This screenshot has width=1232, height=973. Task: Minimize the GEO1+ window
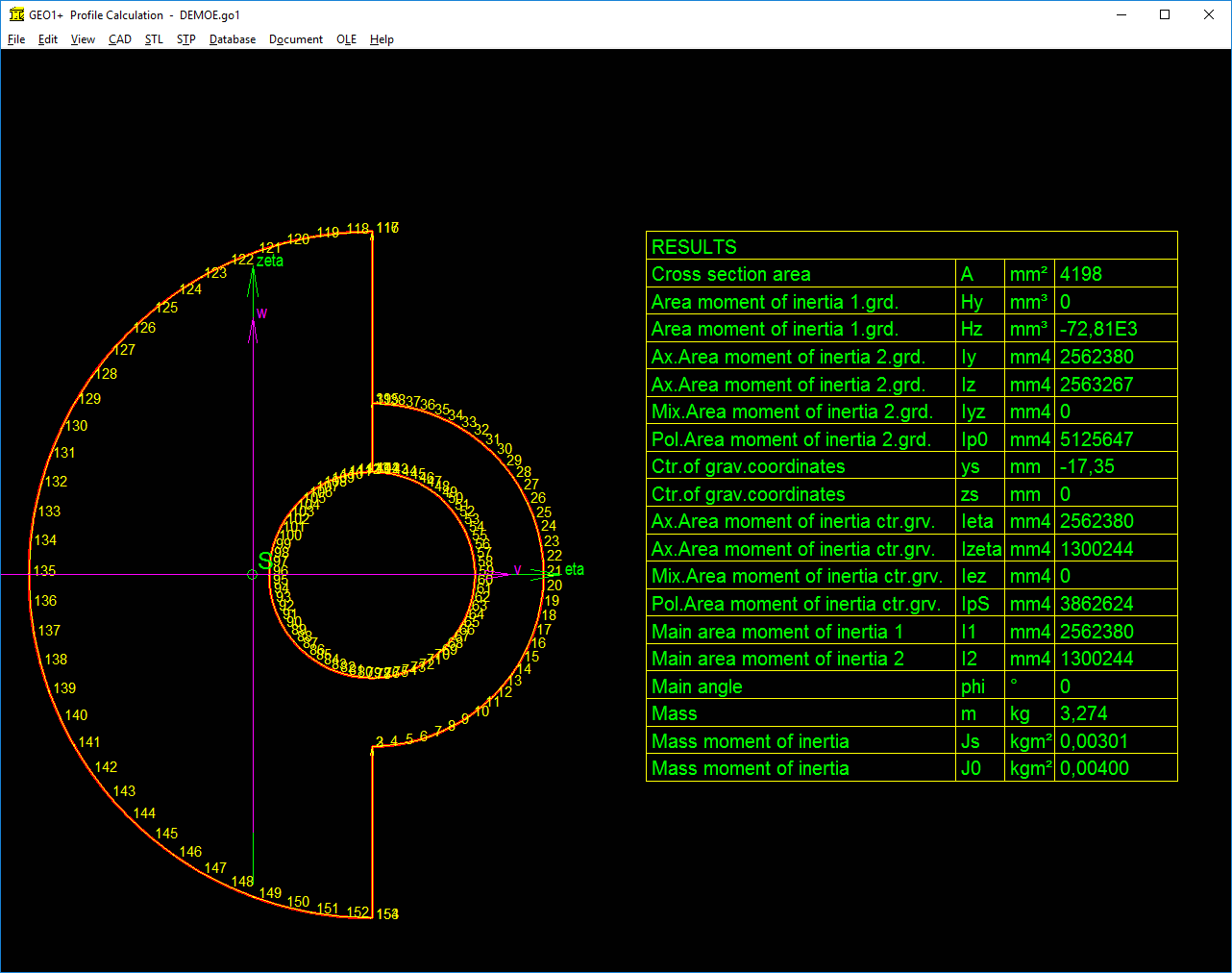1121,14
